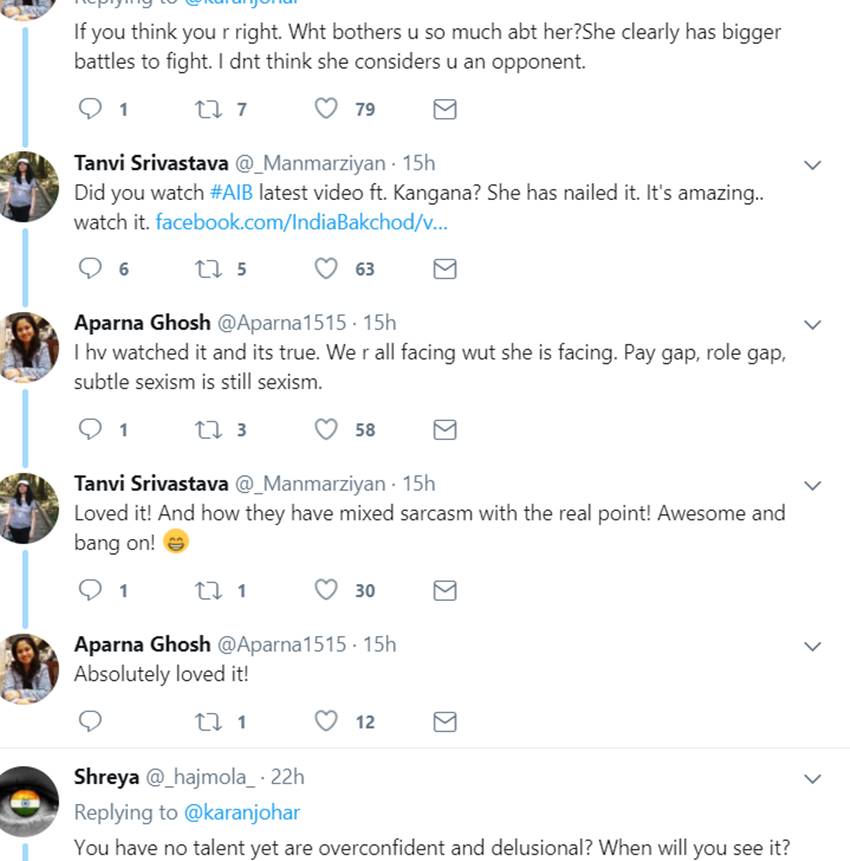Send Tanvi's AIB tweet via direct message
This screenshot has height=861, width=850.
click(445, 268)
